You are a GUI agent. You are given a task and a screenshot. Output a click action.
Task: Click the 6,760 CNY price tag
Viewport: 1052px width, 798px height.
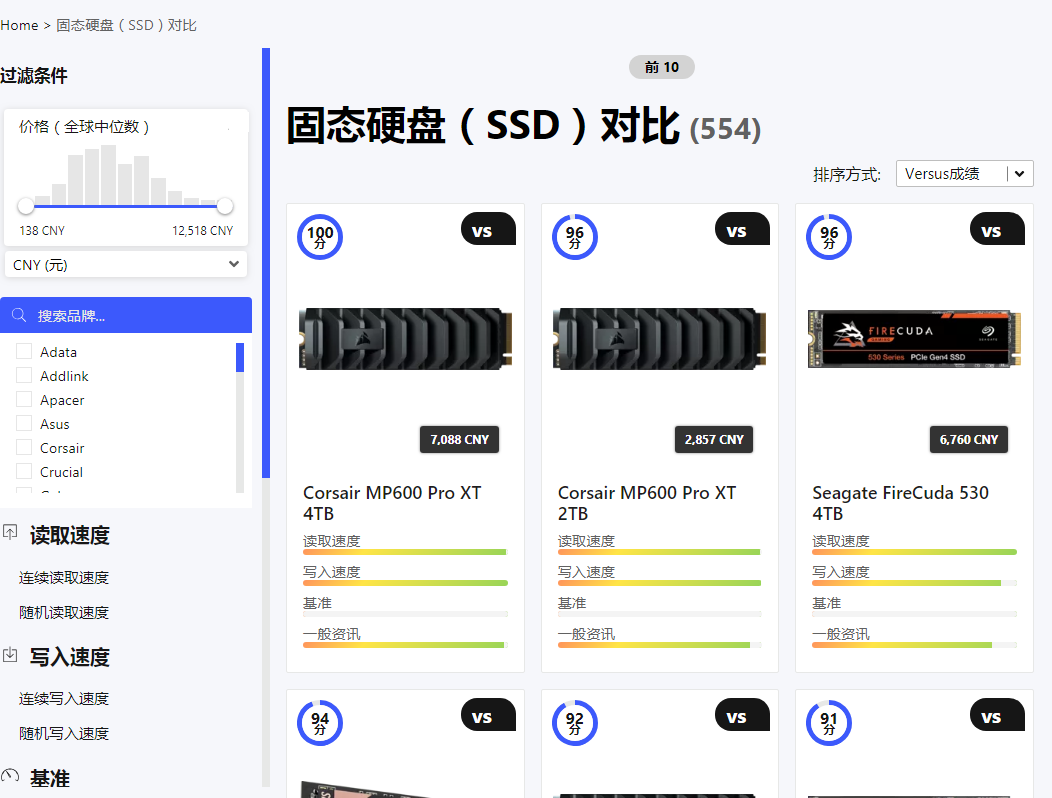click(x=969, y=440)
